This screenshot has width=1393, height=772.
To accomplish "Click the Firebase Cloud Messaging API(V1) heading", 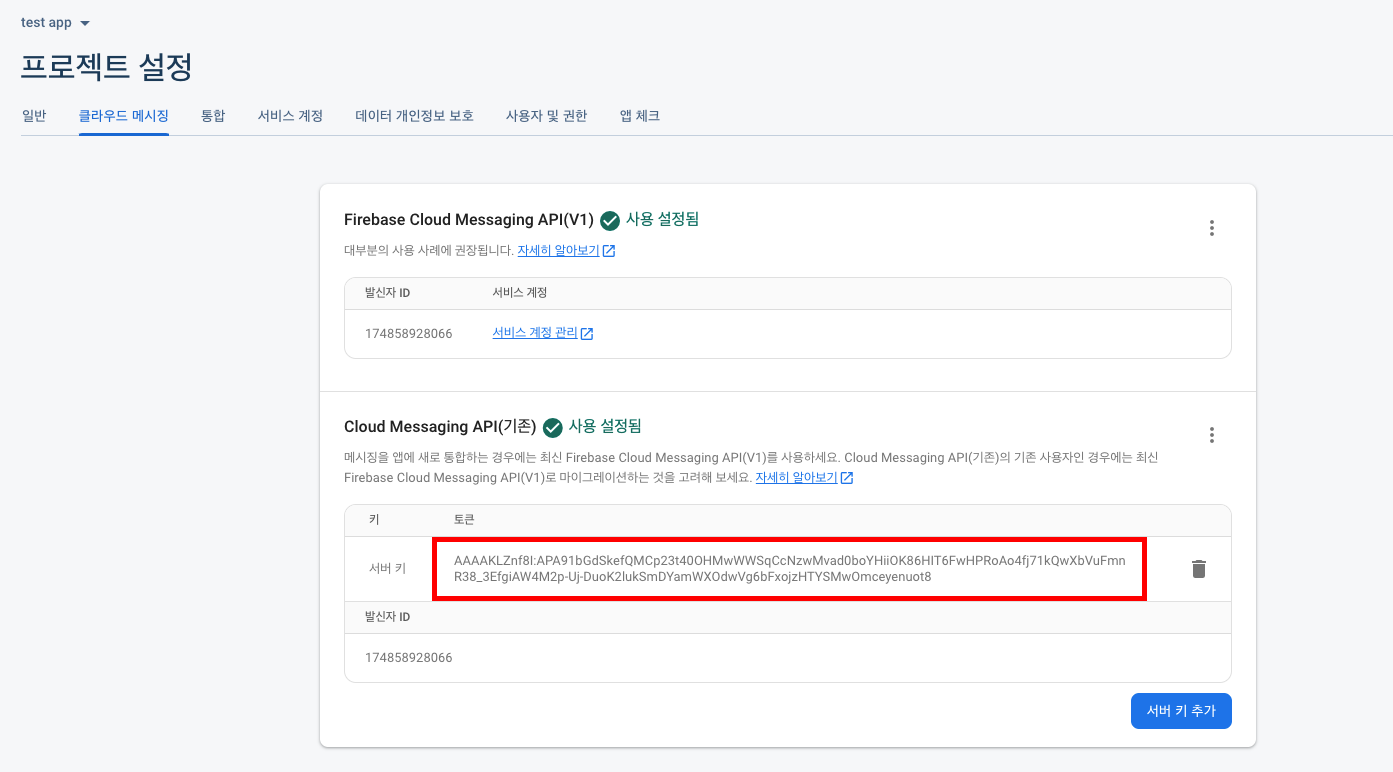I will 469,220.
